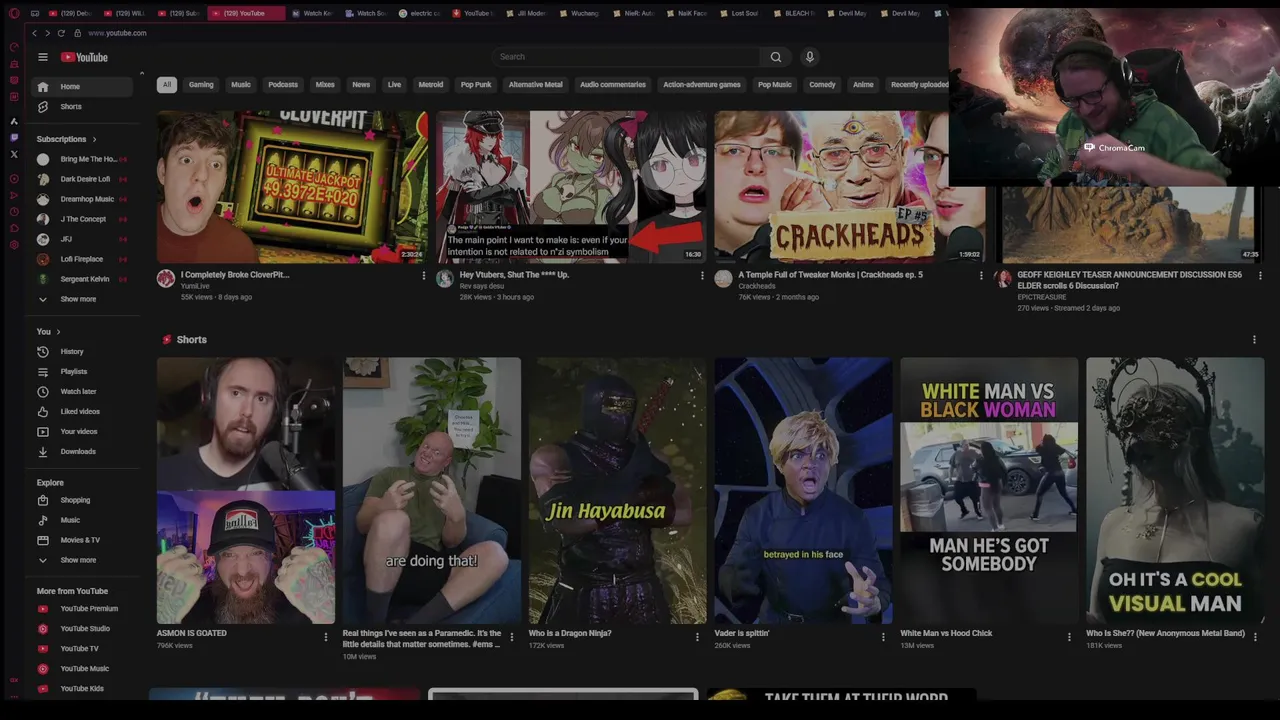
Task: Select the Comedy filter chip
Action: [822, 85]
